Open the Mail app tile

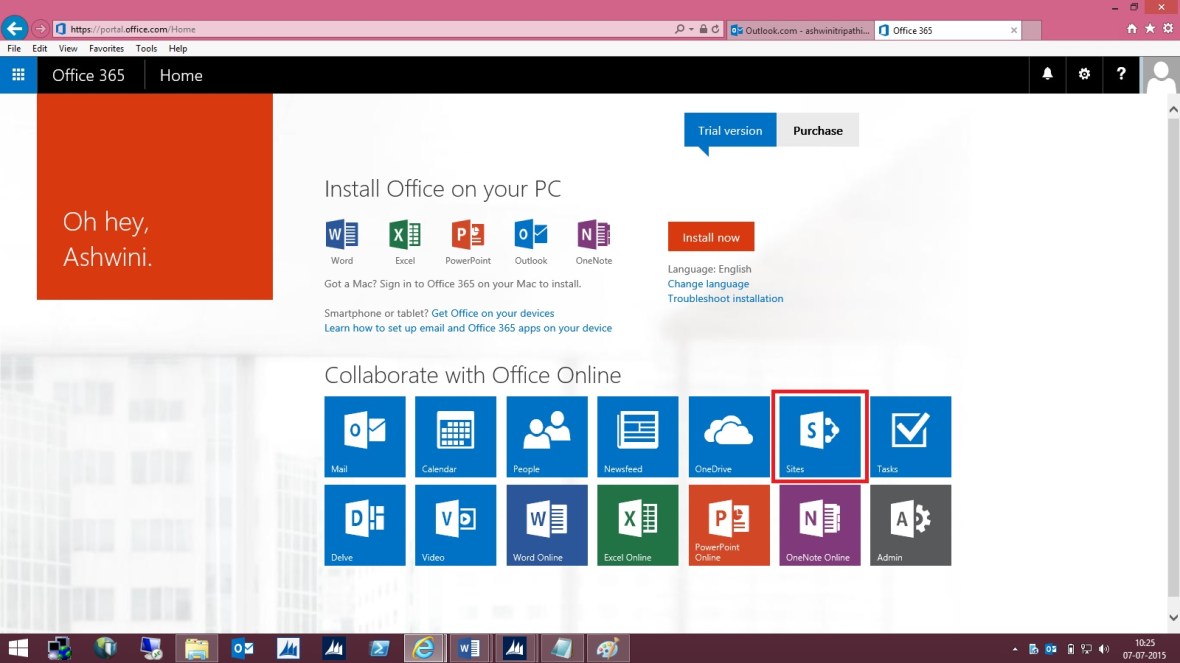364,436
